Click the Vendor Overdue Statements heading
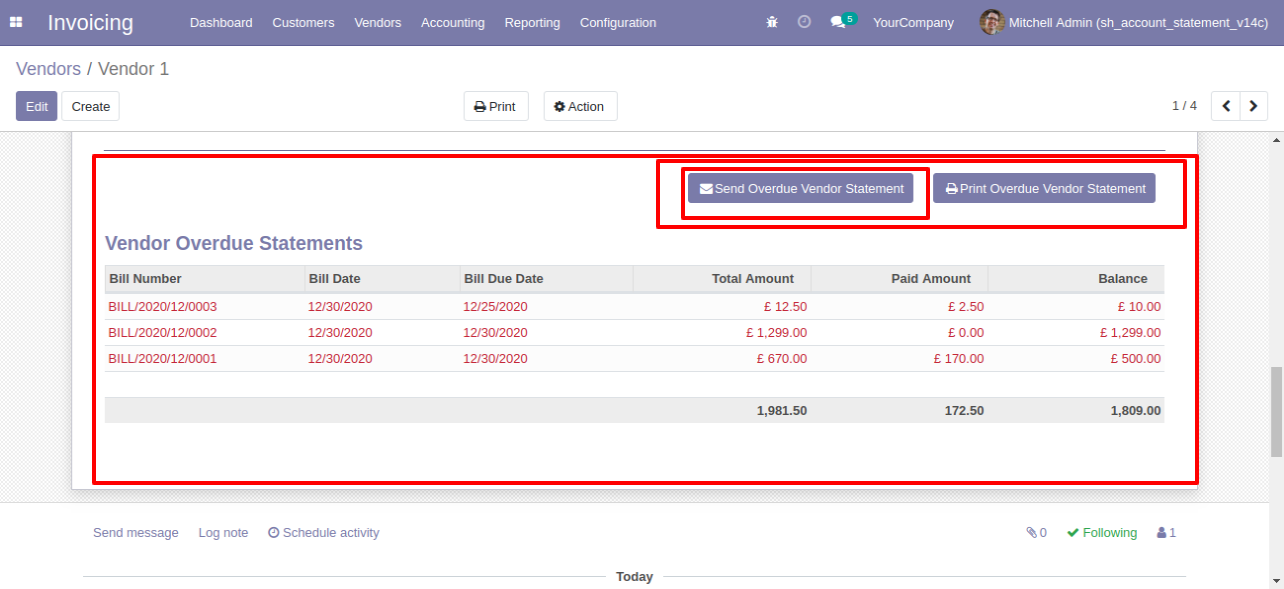The height and width of the screenshot is (589, 1284). (234, 243)
